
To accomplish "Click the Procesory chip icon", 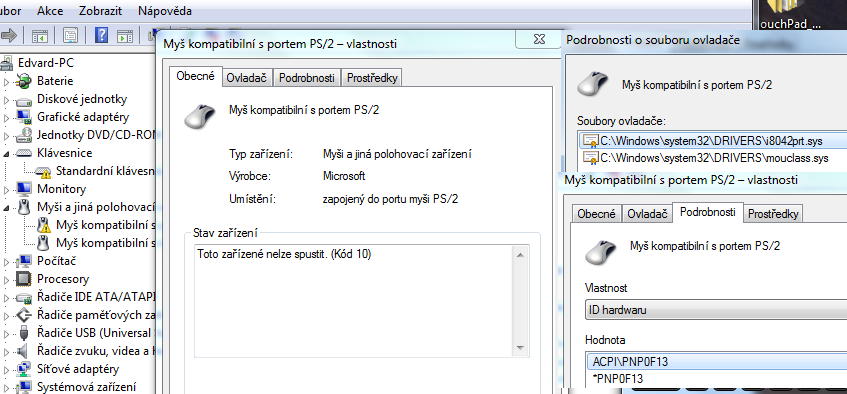I will [x=24, y=279].
